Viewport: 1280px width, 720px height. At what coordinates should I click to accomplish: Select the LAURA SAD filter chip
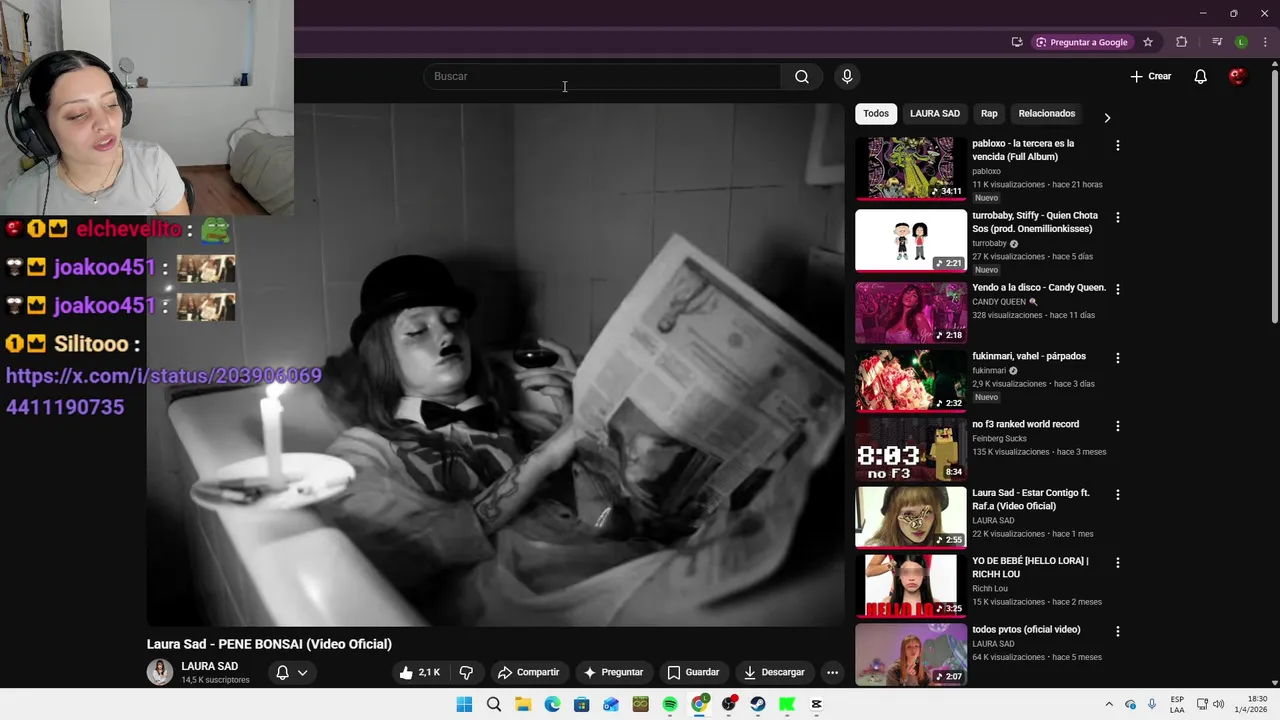(x=935, y=114)
